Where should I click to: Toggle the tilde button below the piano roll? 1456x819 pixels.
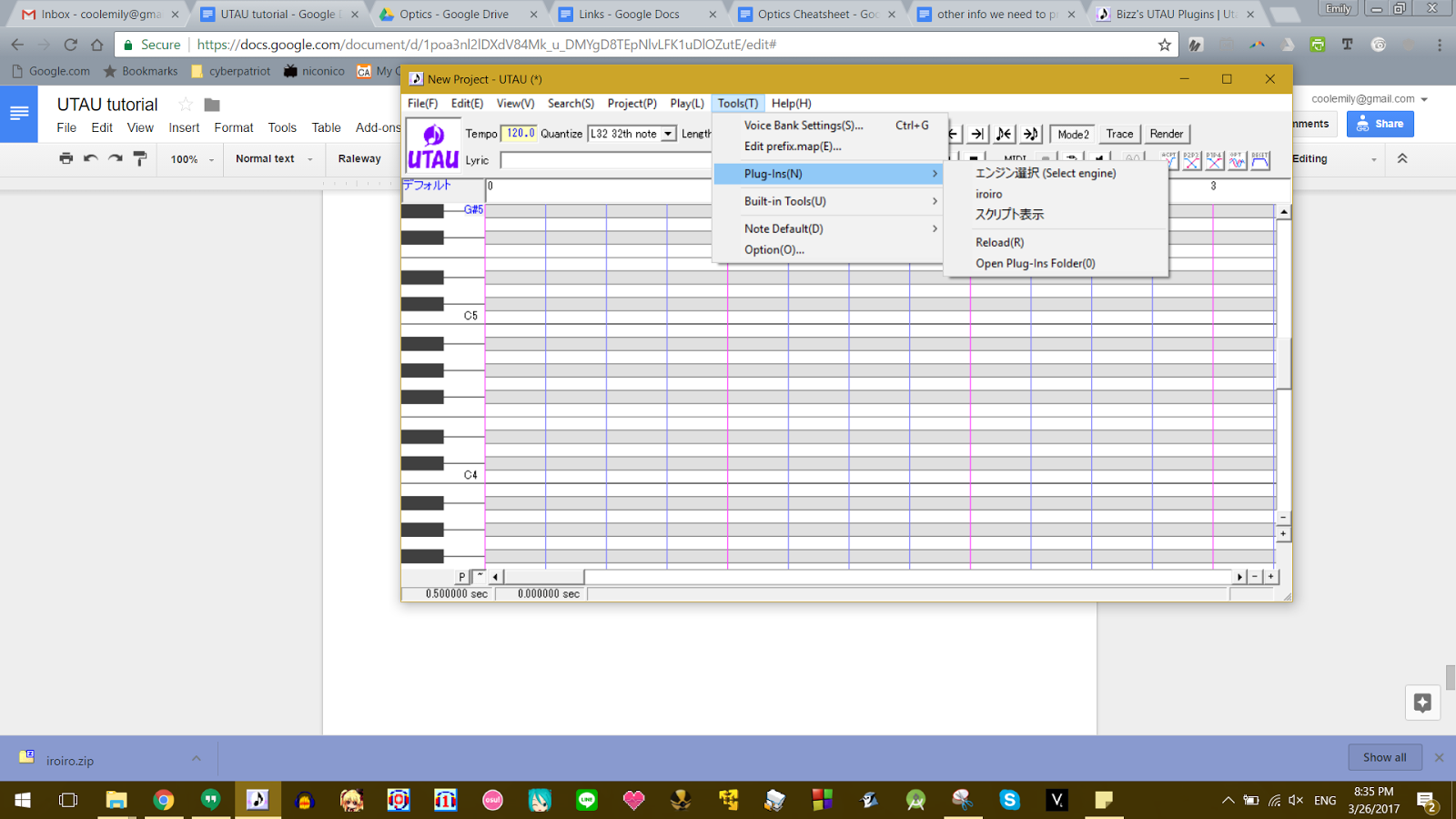coord(480,577)
